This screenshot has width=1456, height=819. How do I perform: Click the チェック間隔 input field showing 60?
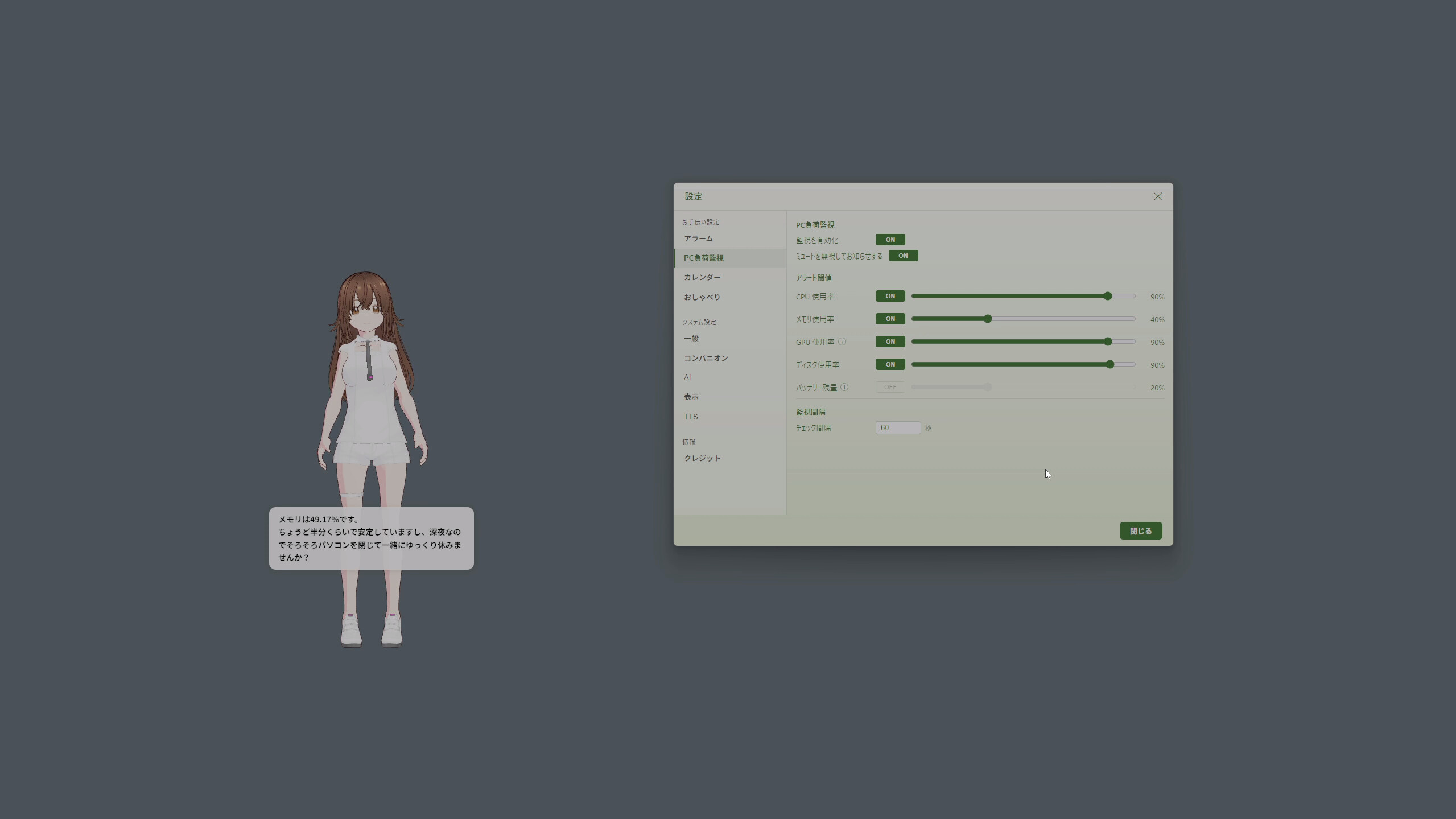point(898,427)
